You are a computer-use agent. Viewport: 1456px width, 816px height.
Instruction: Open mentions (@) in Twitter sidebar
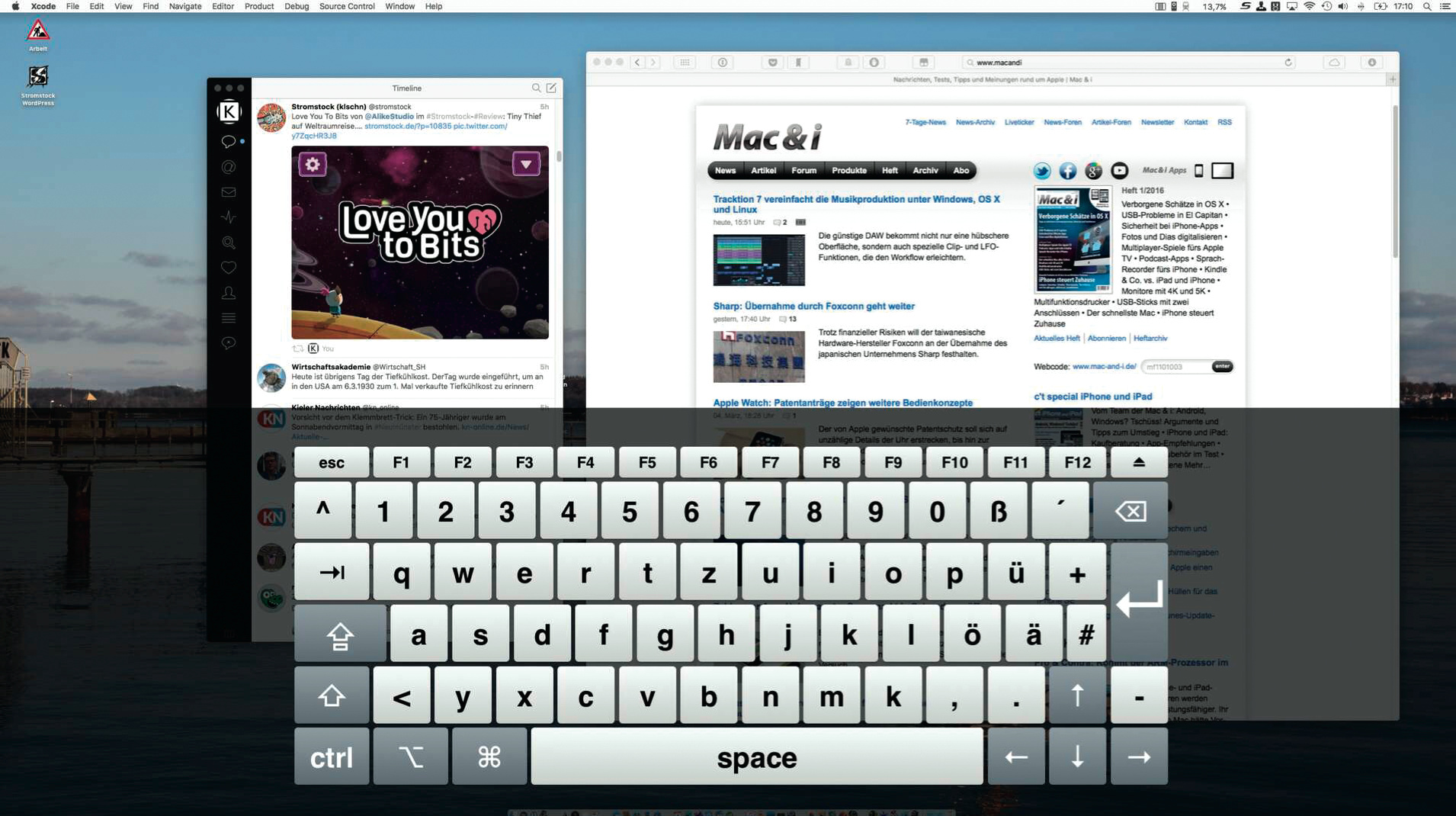click(x=228, y=167)
